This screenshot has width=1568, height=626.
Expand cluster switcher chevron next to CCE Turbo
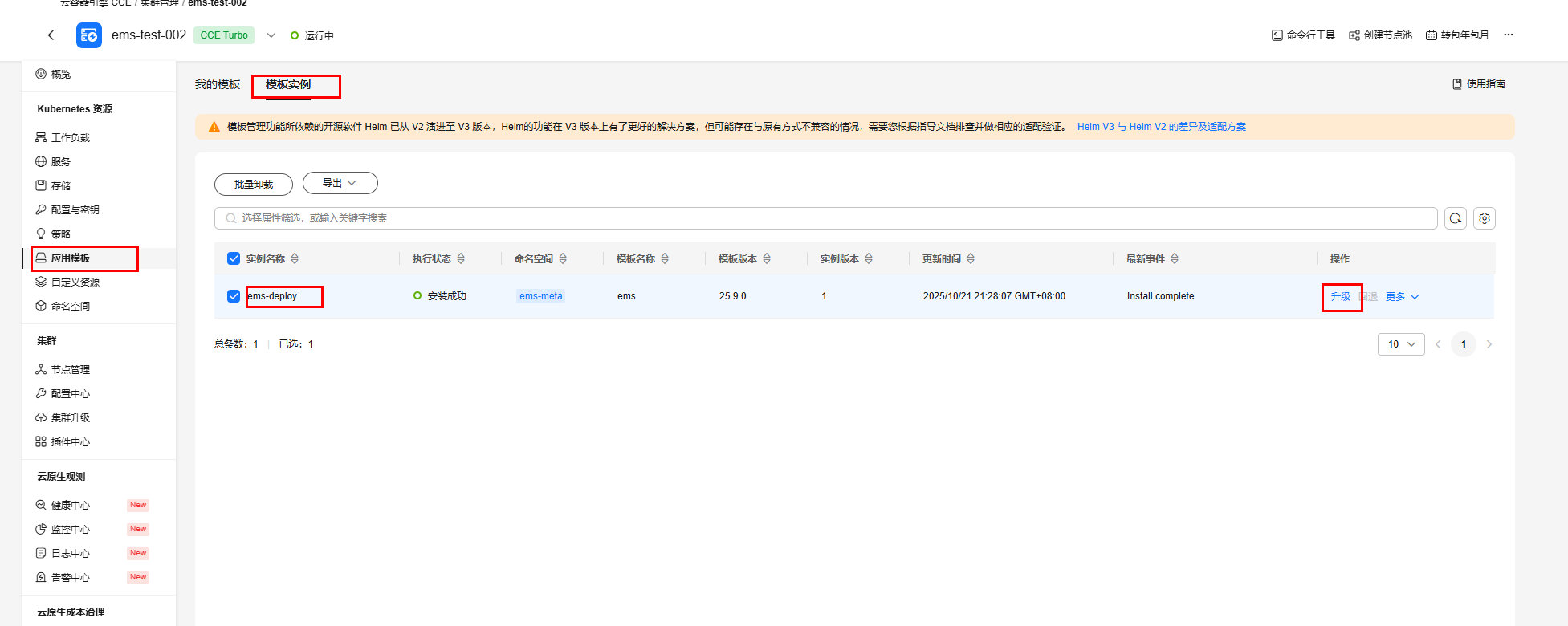[271, 35]
